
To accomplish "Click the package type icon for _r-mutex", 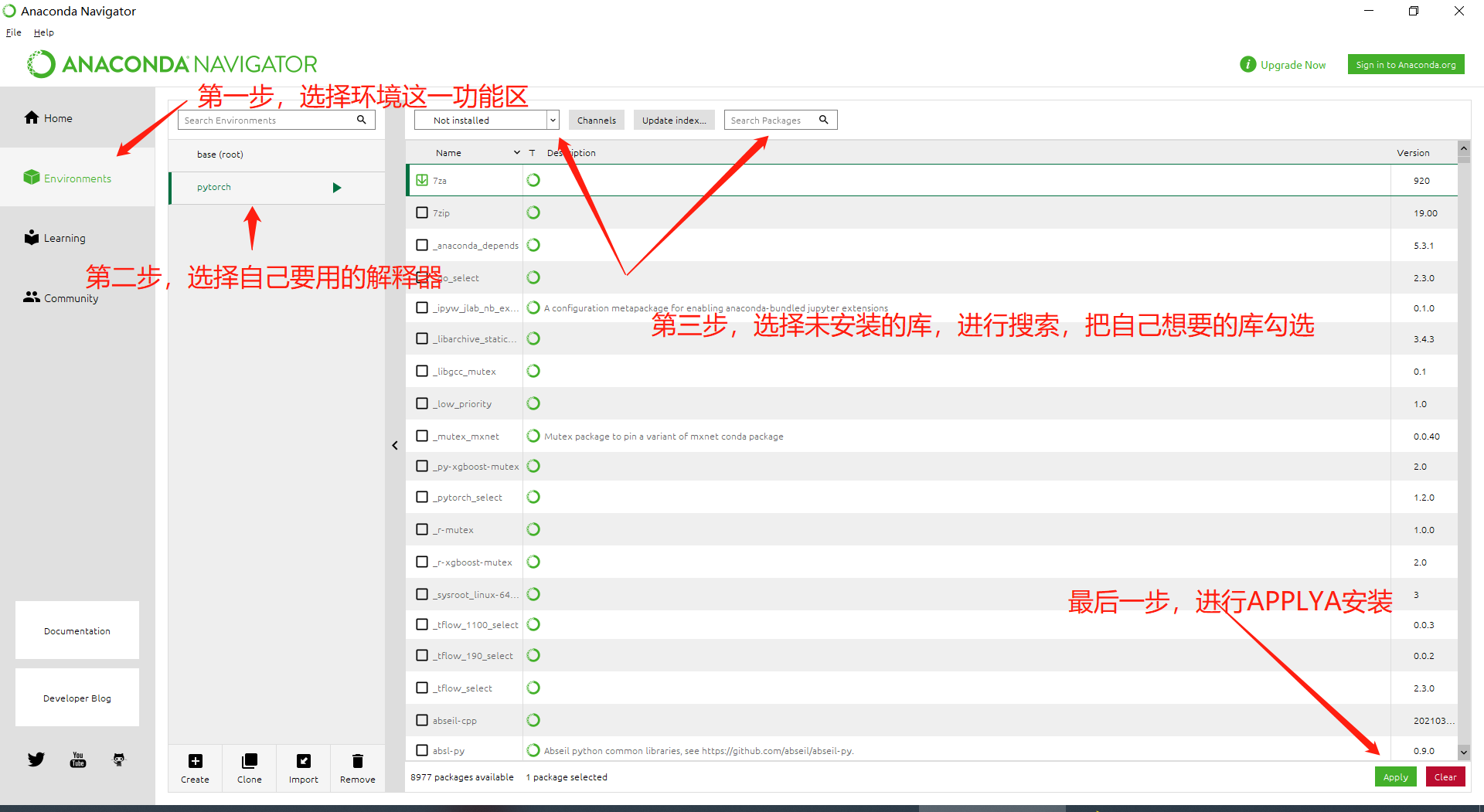I will click(533, 529).
